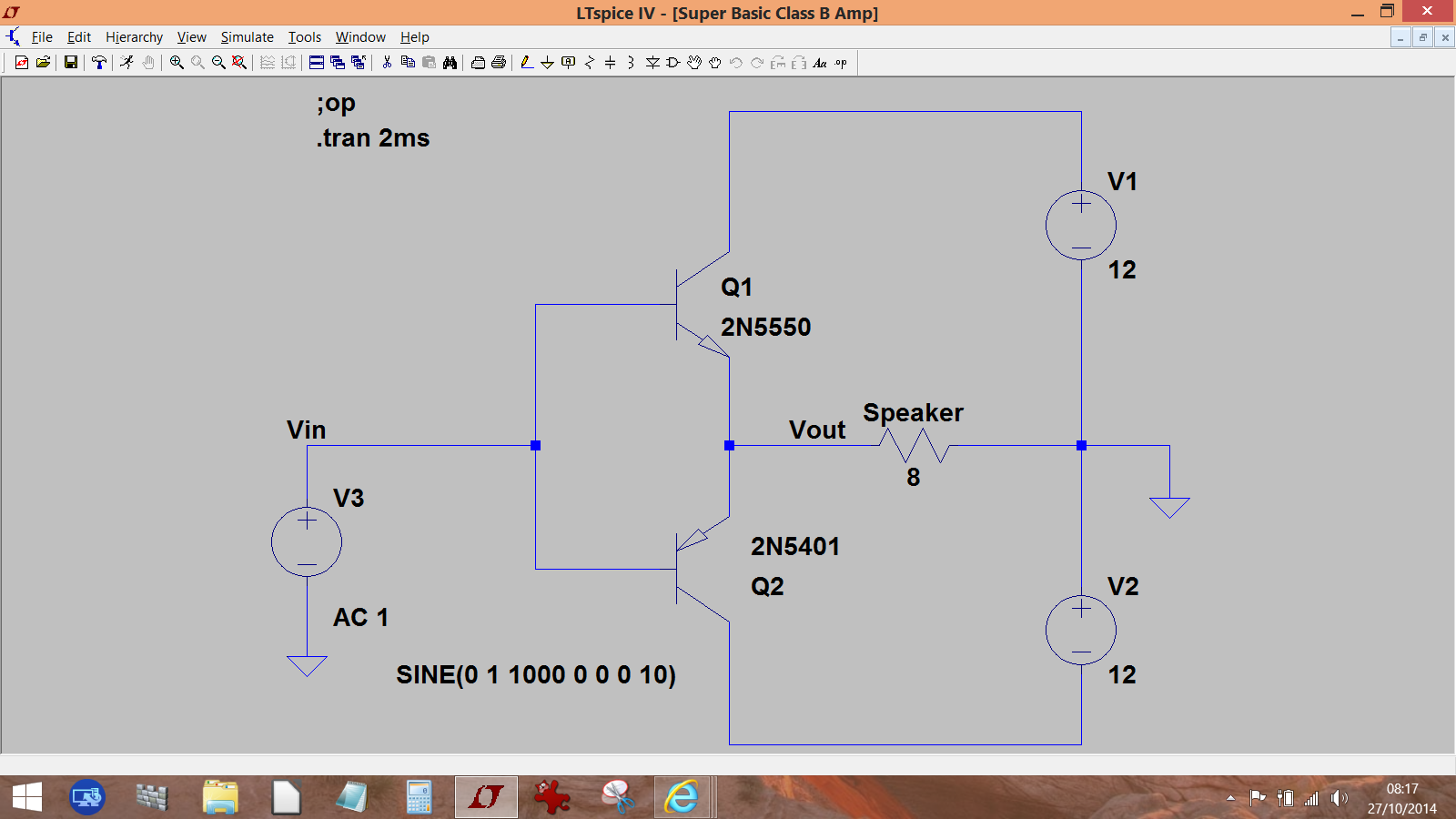Place an Inductor from the toolbar
Screen dimensions: 1456x819
point(631,63)
